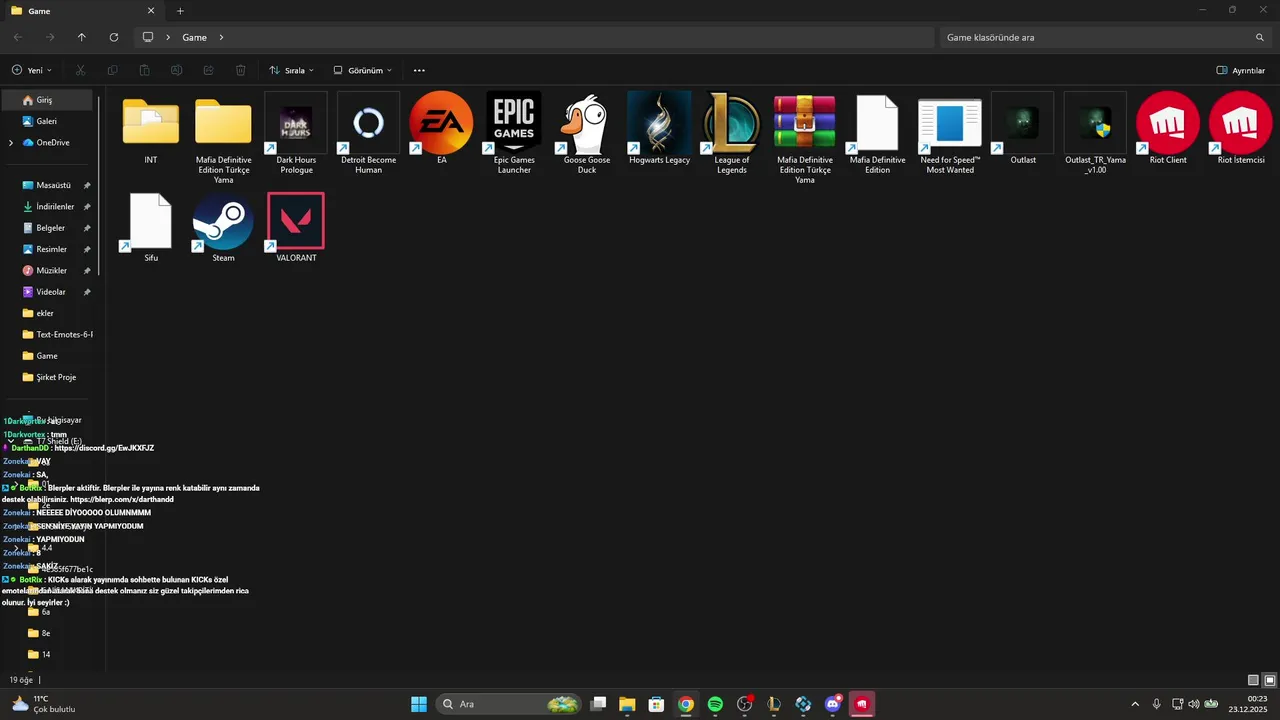Click the Up one level arrow
The height and width of the screenshot is (720, 1280).
pos(82,37)
